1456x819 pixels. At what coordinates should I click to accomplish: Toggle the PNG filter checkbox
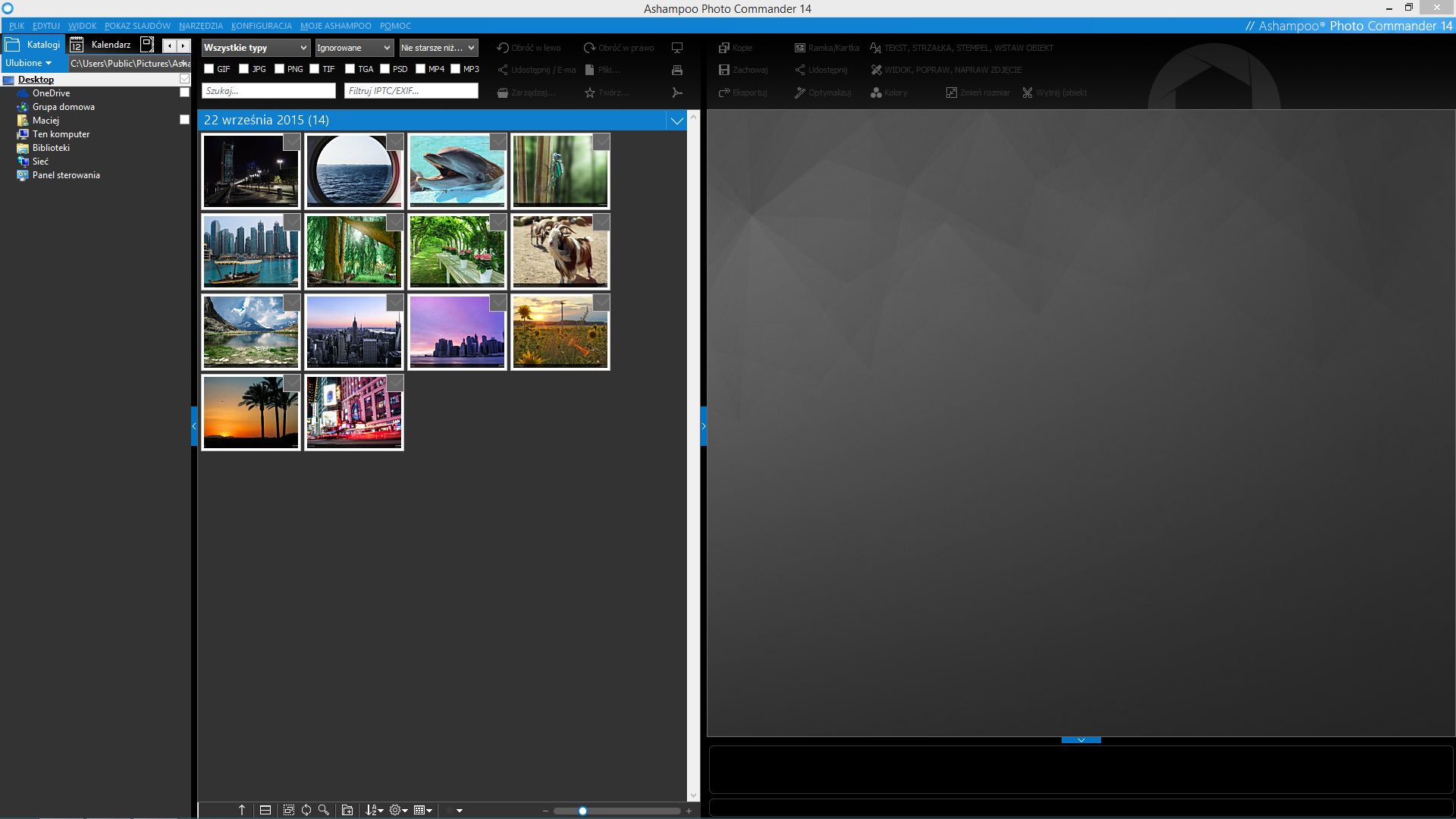[280, 69]
